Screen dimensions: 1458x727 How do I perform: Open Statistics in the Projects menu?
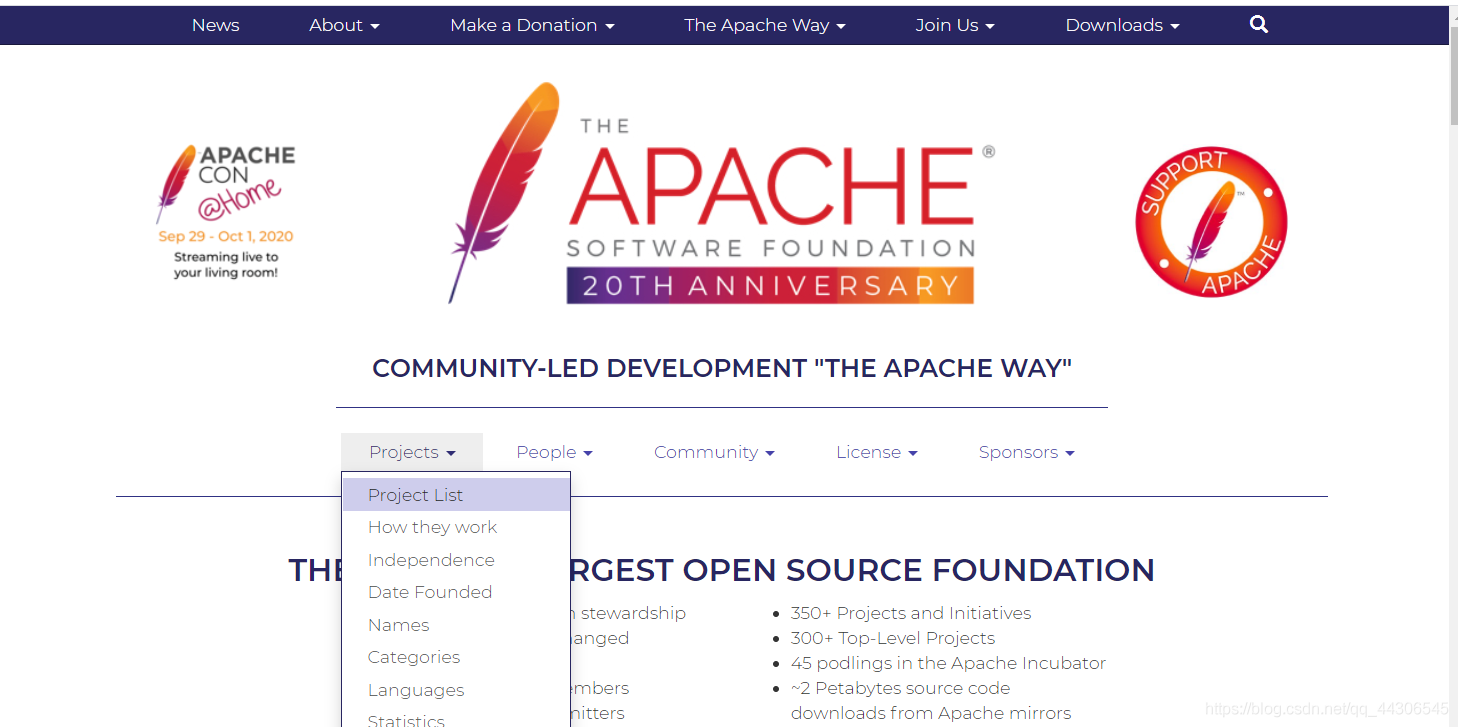(x=456, y=717)
